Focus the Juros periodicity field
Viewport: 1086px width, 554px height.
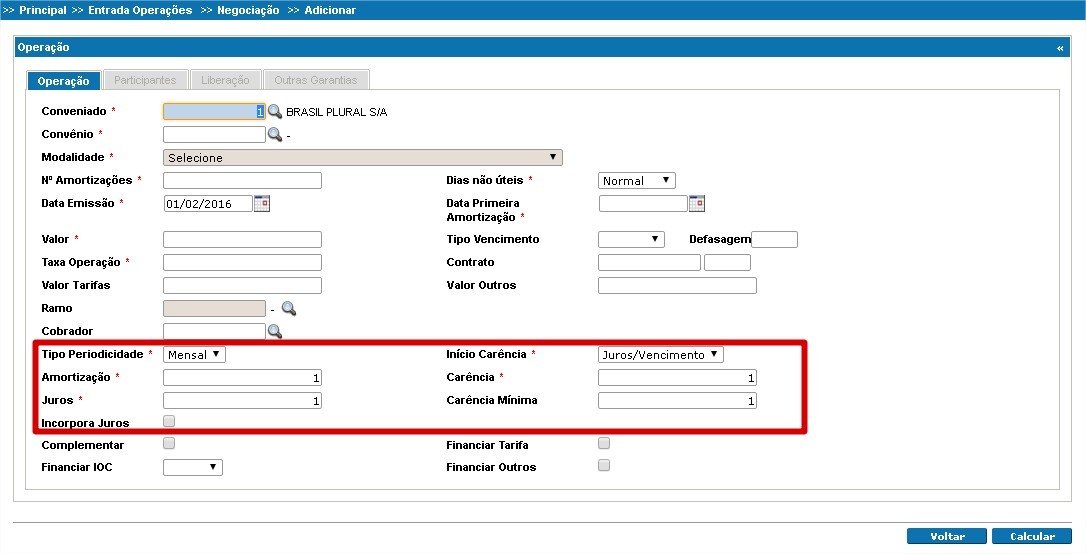click(x=242, y=400)
